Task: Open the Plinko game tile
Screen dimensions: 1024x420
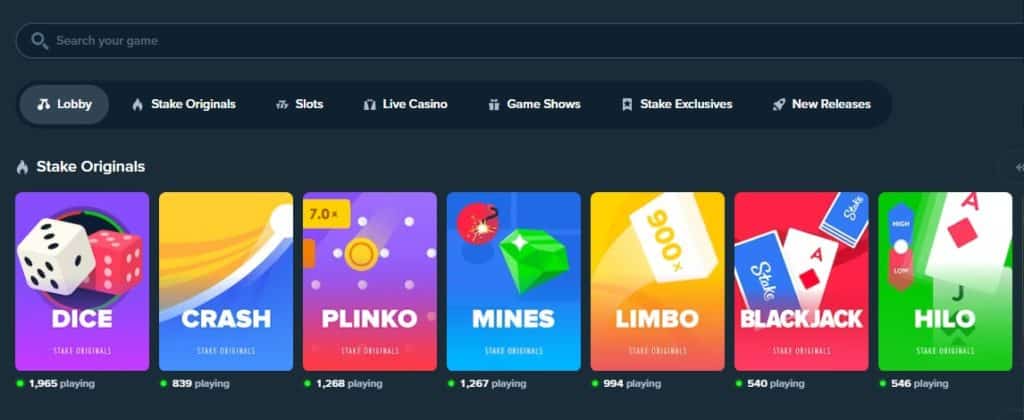Action: [x=370, y=282]
